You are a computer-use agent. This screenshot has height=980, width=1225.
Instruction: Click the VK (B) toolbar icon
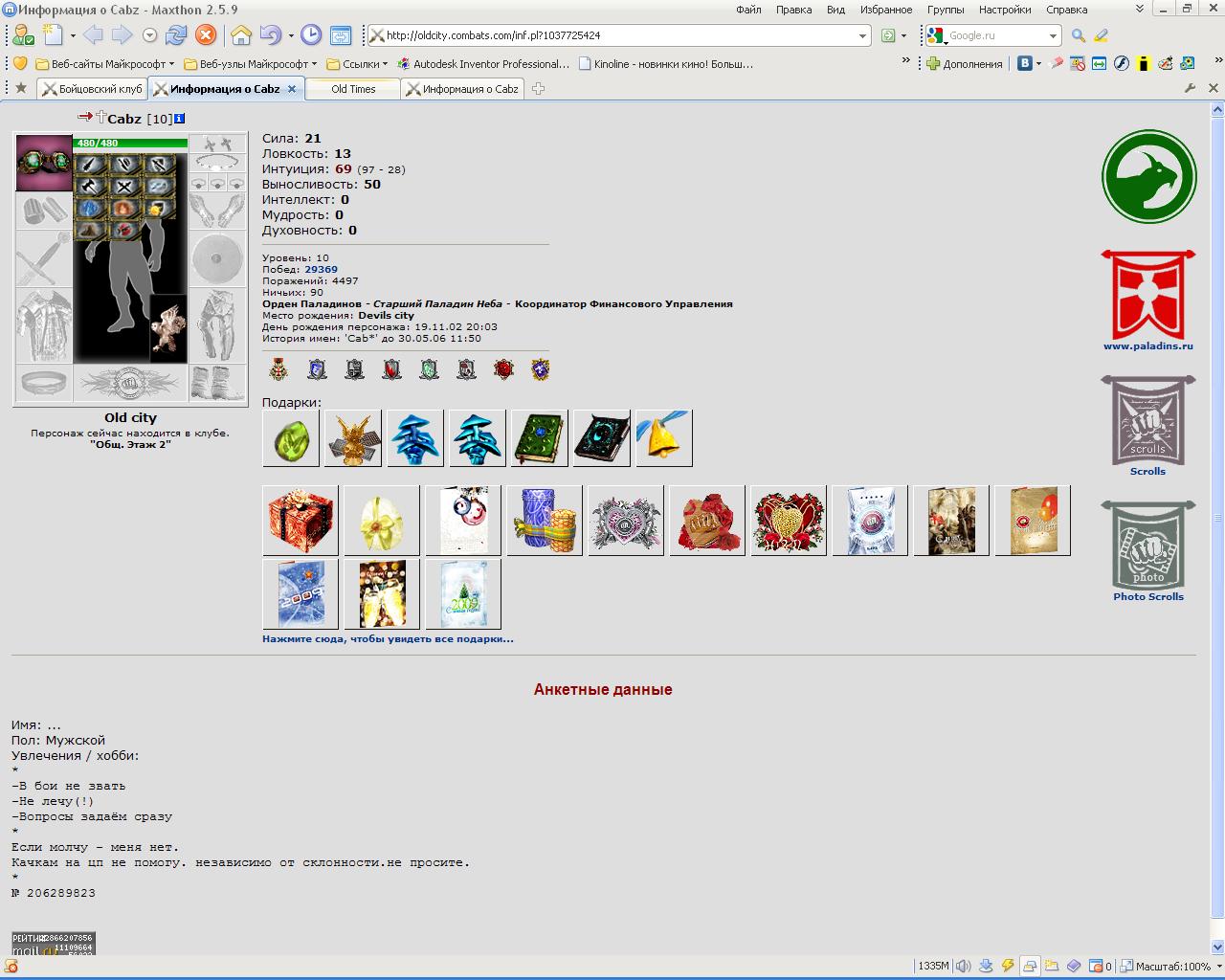coord(1025,64)
